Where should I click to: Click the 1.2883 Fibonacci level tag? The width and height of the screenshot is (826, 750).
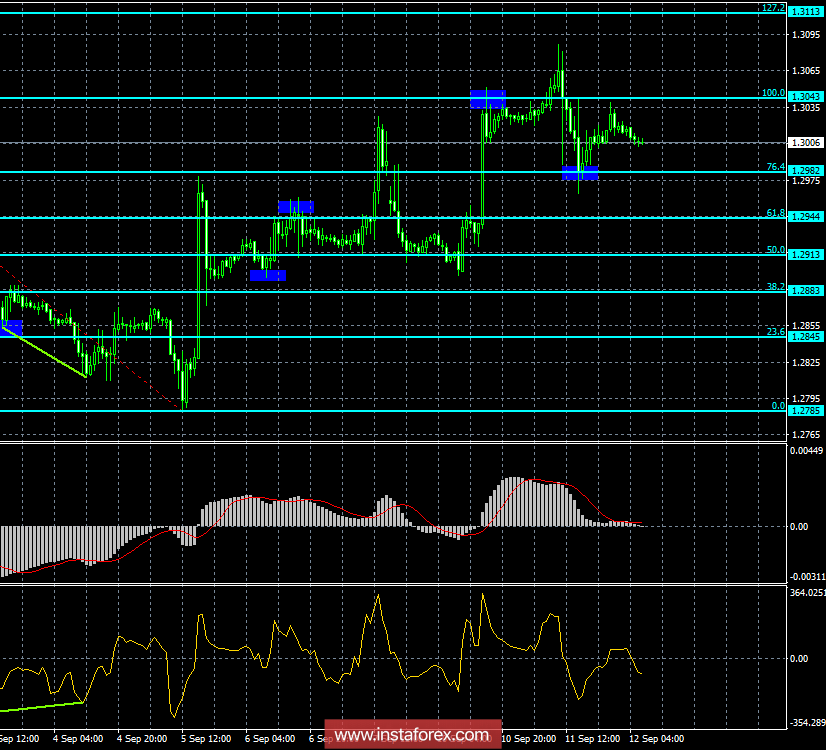click(x=806, y=288)
